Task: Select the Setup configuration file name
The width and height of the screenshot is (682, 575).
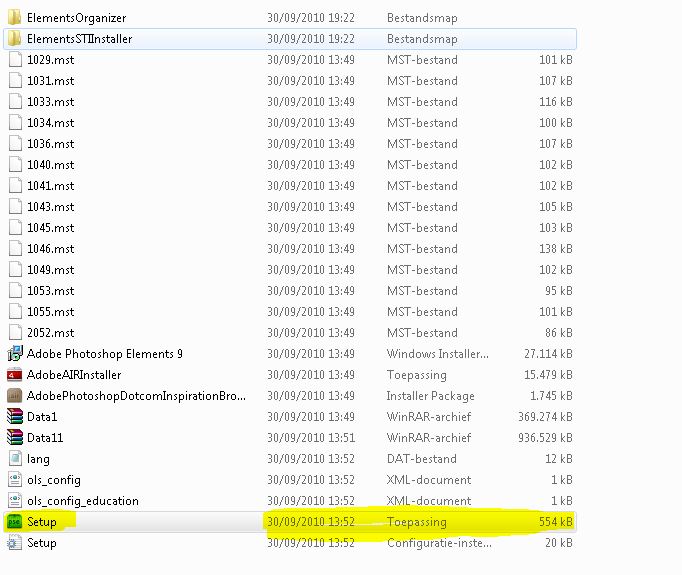Action: point(42,543)
